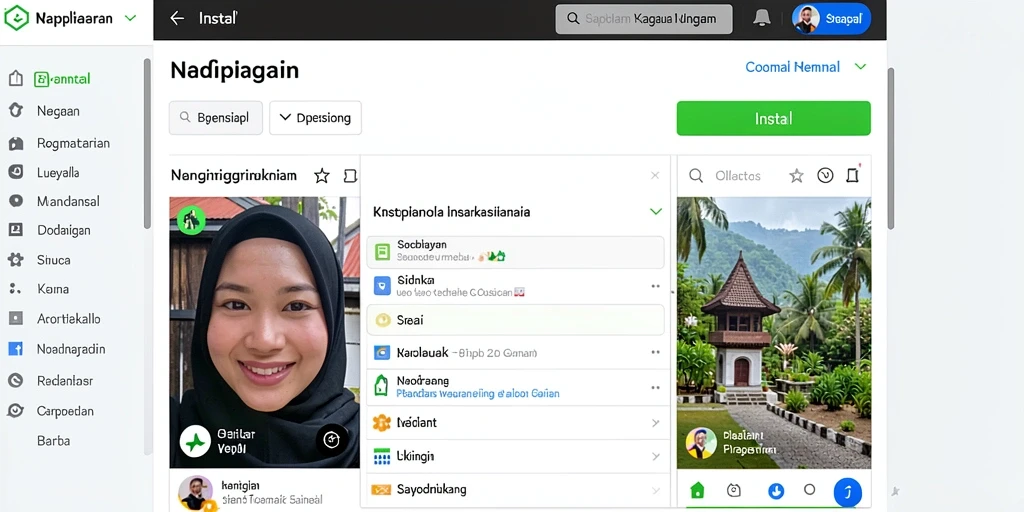Viewport: 1024px width, 512px height.
Task: Open Rogmatarian in the sidebar
Action: coord(73,143)
